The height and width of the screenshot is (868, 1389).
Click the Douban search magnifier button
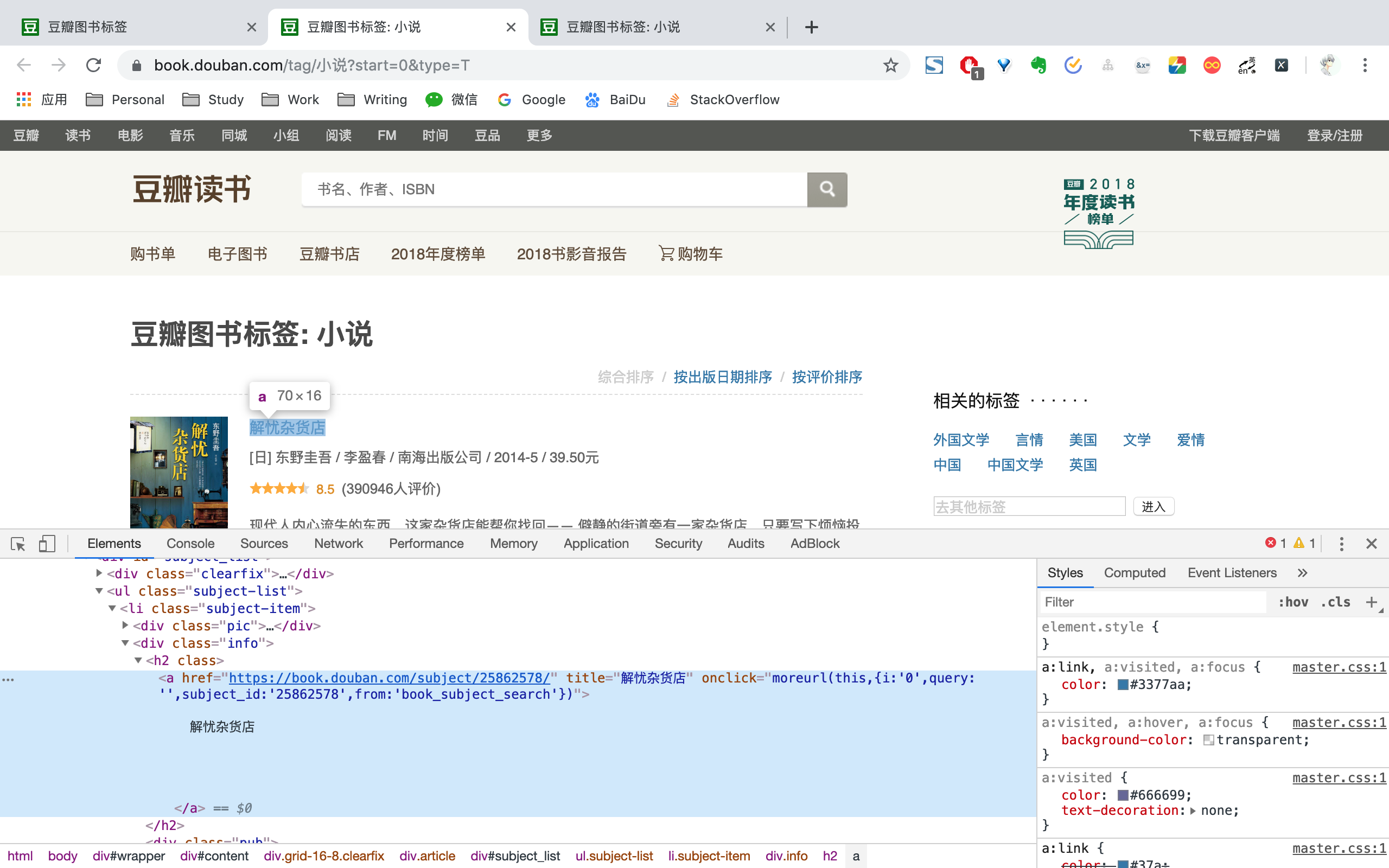tap(826, 189)
